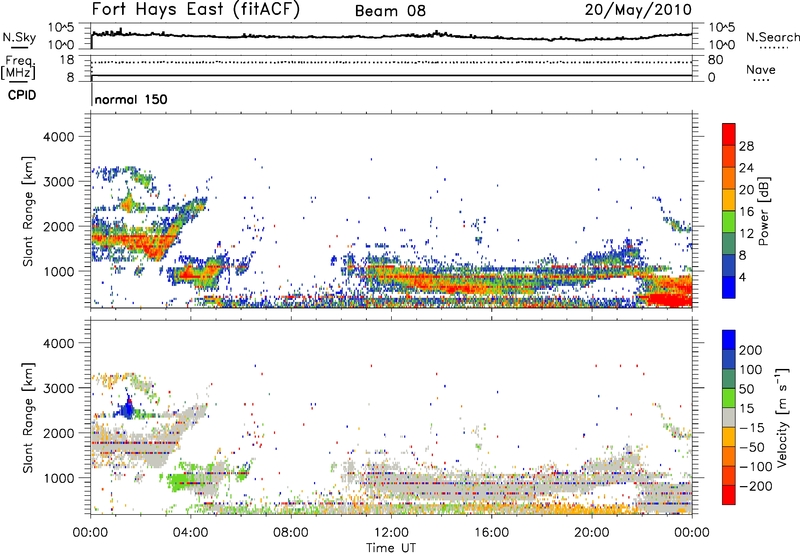Click the '18' frequency axis label
Image resolution: width=800 pixels, height=554 pixels.
click(x=66, y=60)
